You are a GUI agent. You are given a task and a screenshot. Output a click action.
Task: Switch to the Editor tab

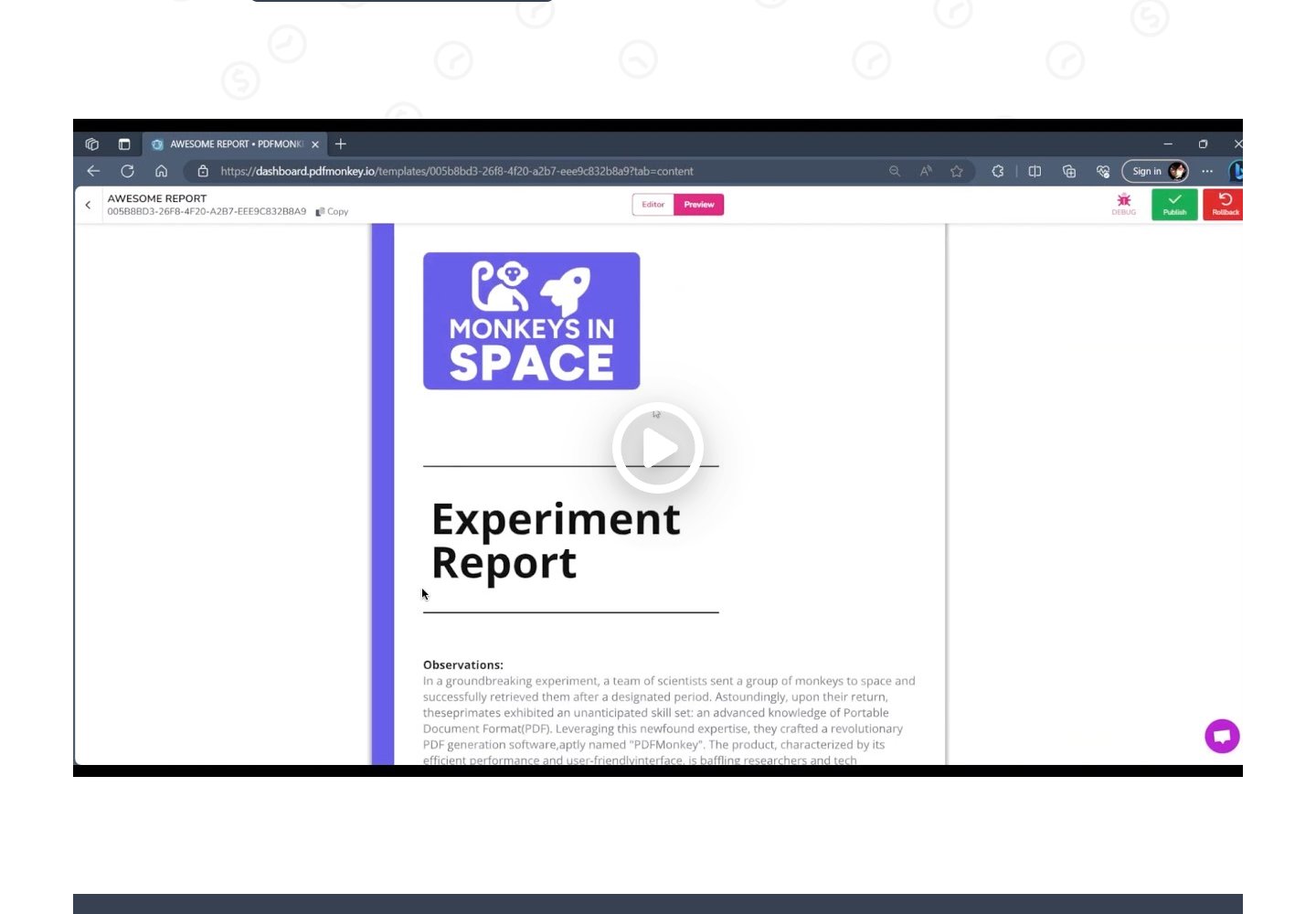point(653,205)
